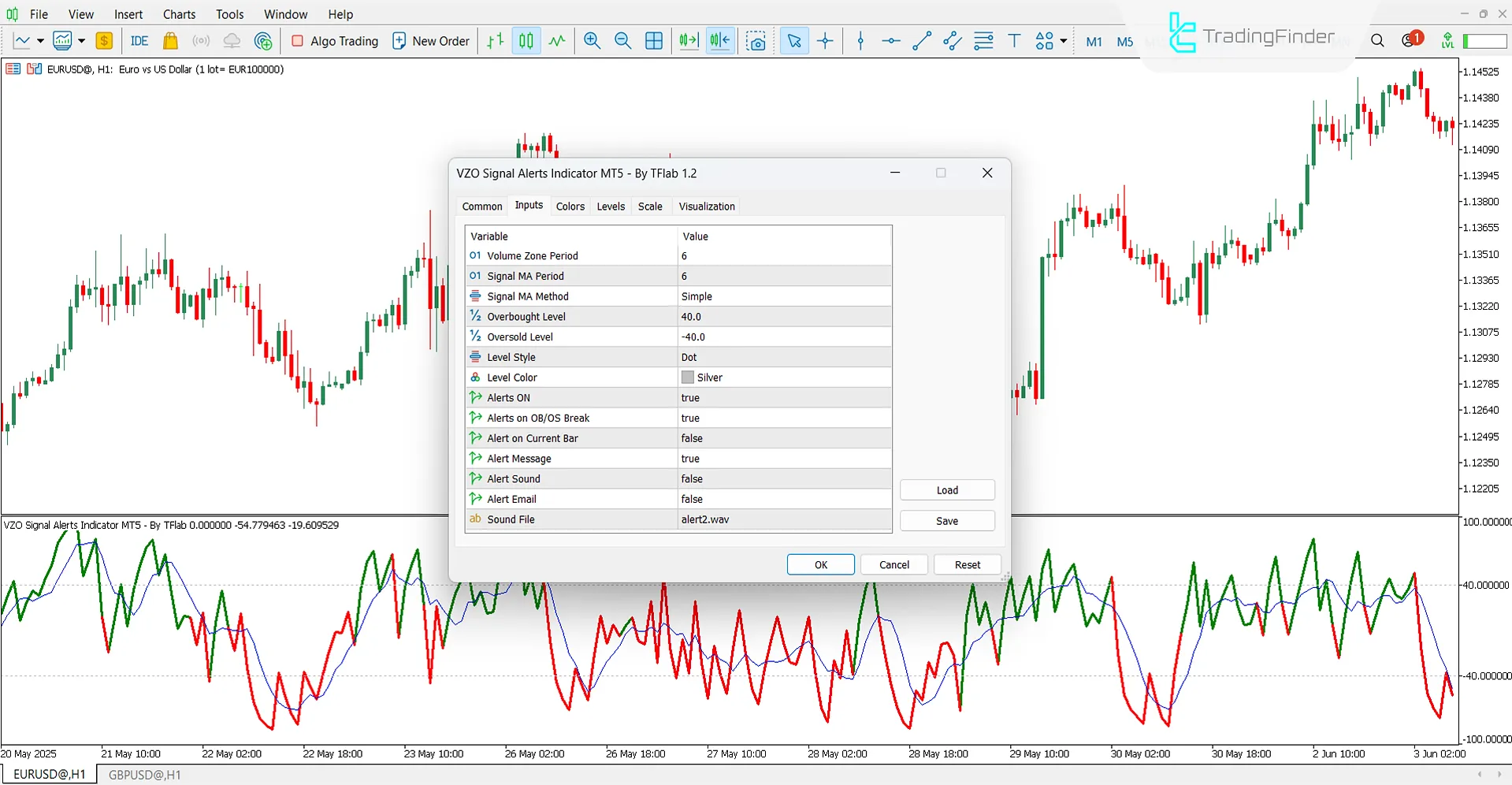This screenshot has width=1512, height=785.
Task: Select the crosshair cursor tool
Action: pos(825,41)
